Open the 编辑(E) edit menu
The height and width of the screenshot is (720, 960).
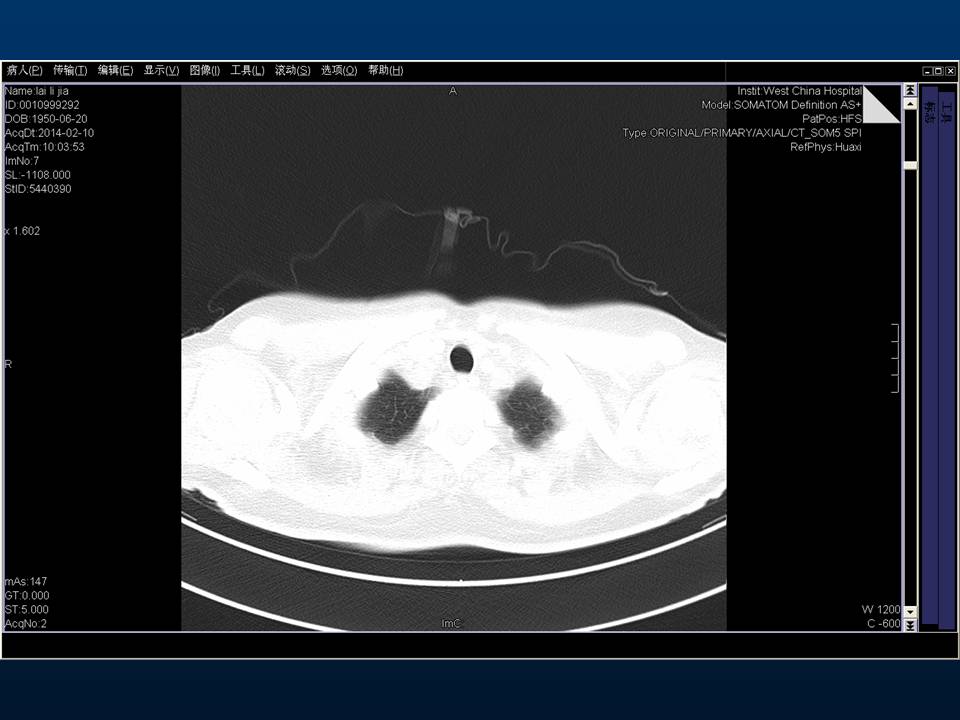(x=115, y=71)
